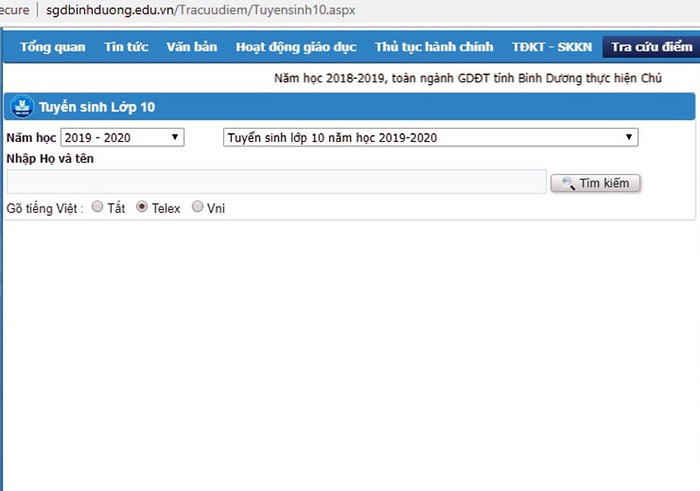
Task: Open the Tổng quan menu
Action: 53,47
